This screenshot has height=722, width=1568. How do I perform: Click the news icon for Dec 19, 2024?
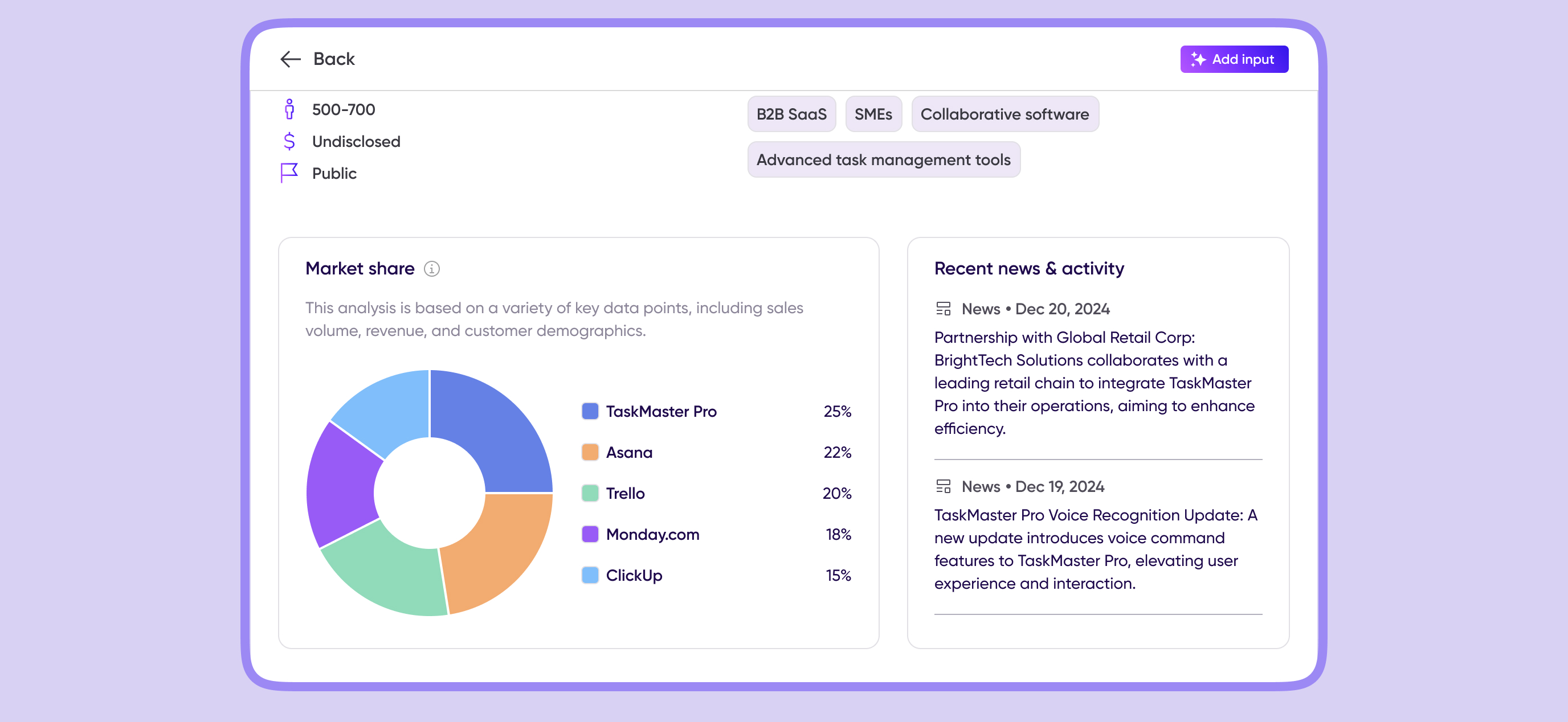943,486
